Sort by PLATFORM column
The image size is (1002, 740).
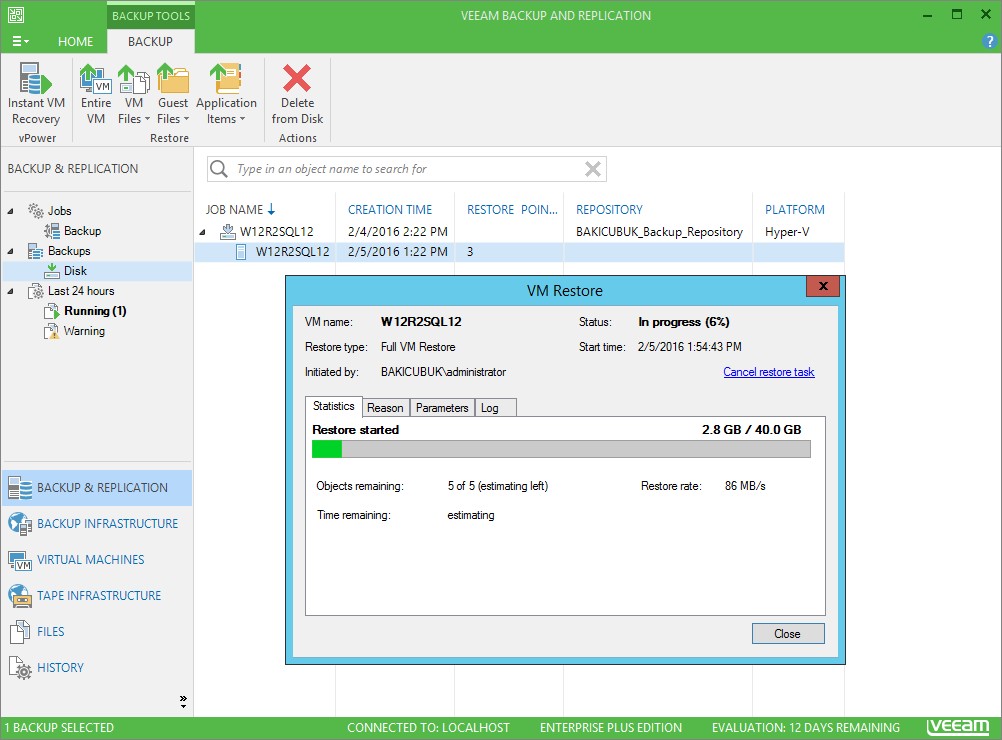pyautogui.click(x=794, y=210)
